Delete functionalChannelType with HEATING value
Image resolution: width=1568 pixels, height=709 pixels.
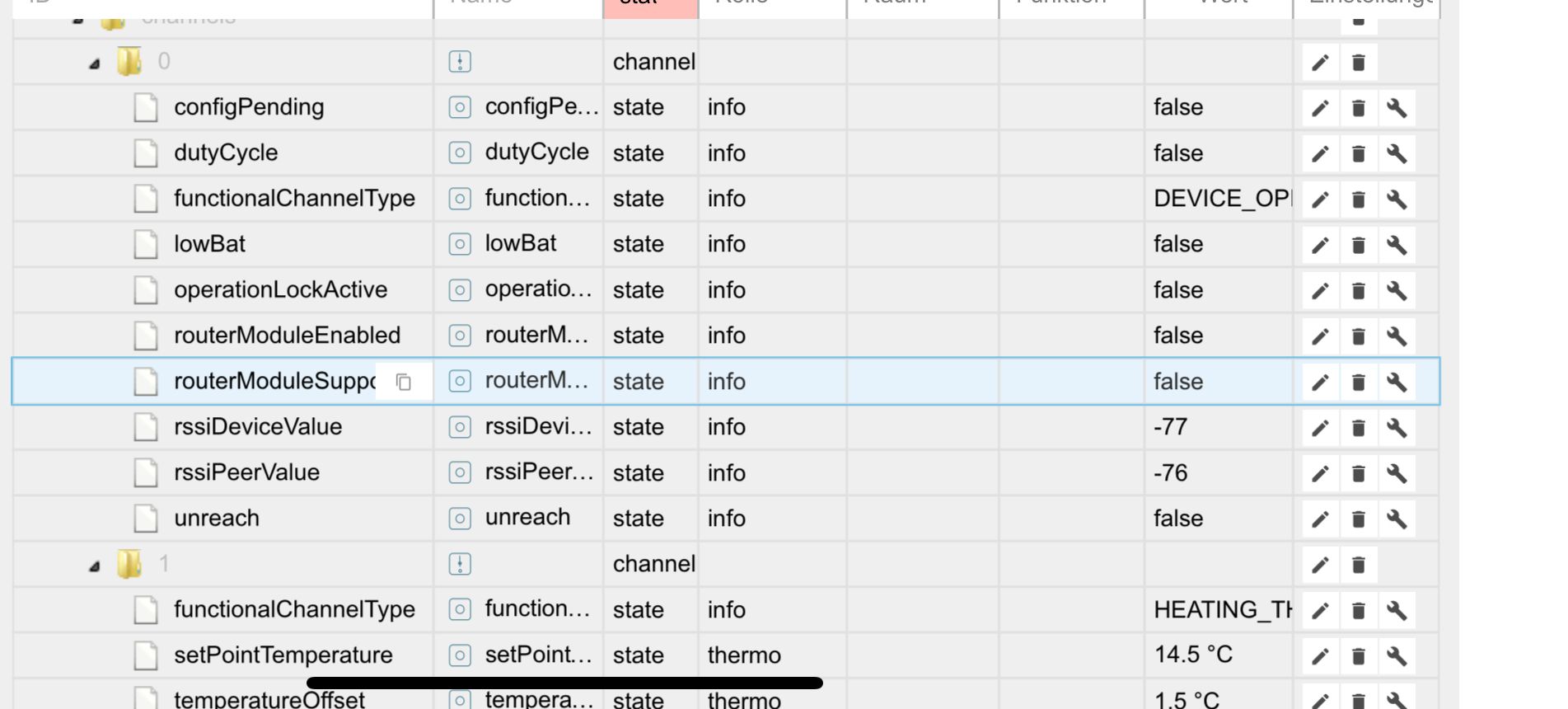tap(1359, 611)
